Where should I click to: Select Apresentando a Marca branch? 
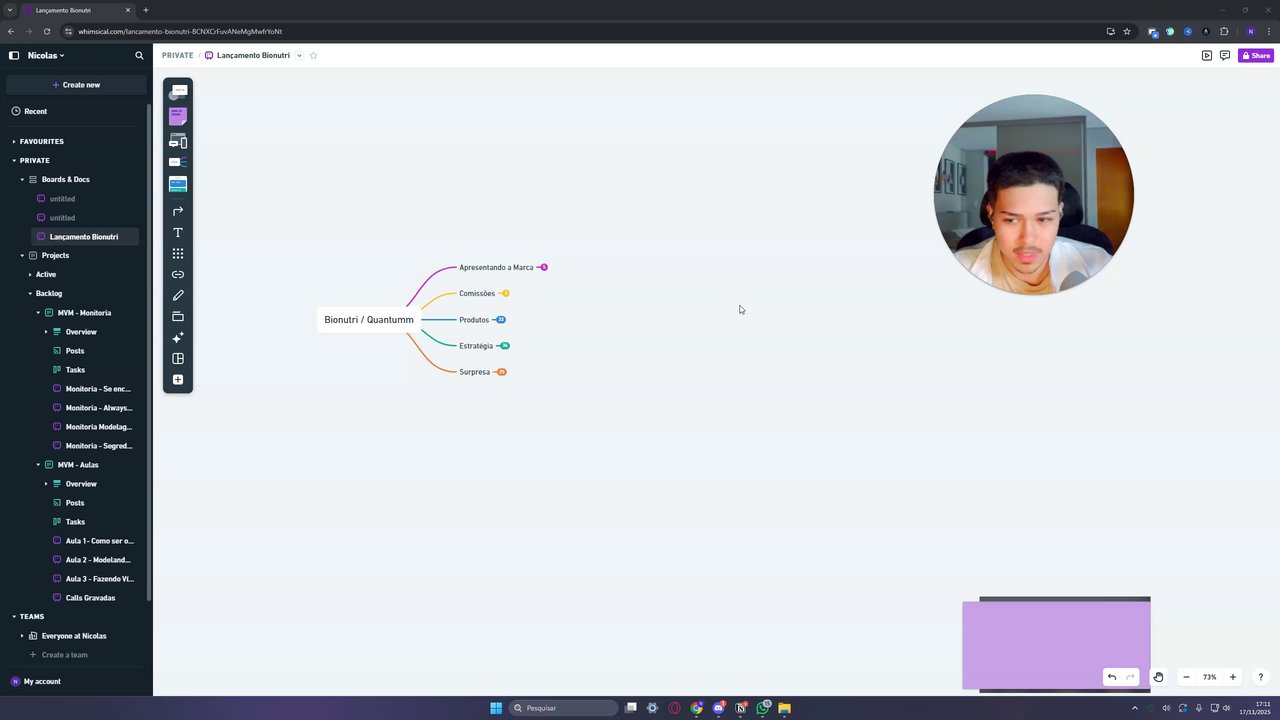tap(496, 268)
